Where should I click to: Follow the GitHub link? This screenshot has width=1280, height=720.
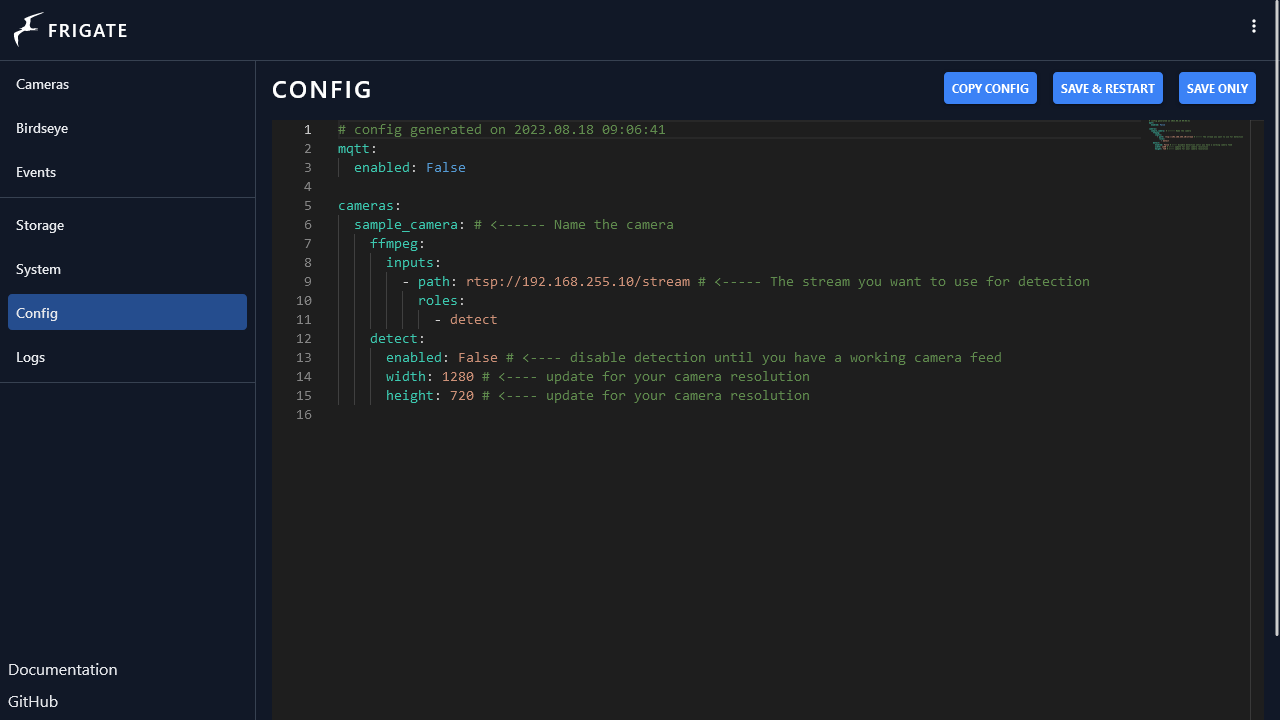point(33,702)
